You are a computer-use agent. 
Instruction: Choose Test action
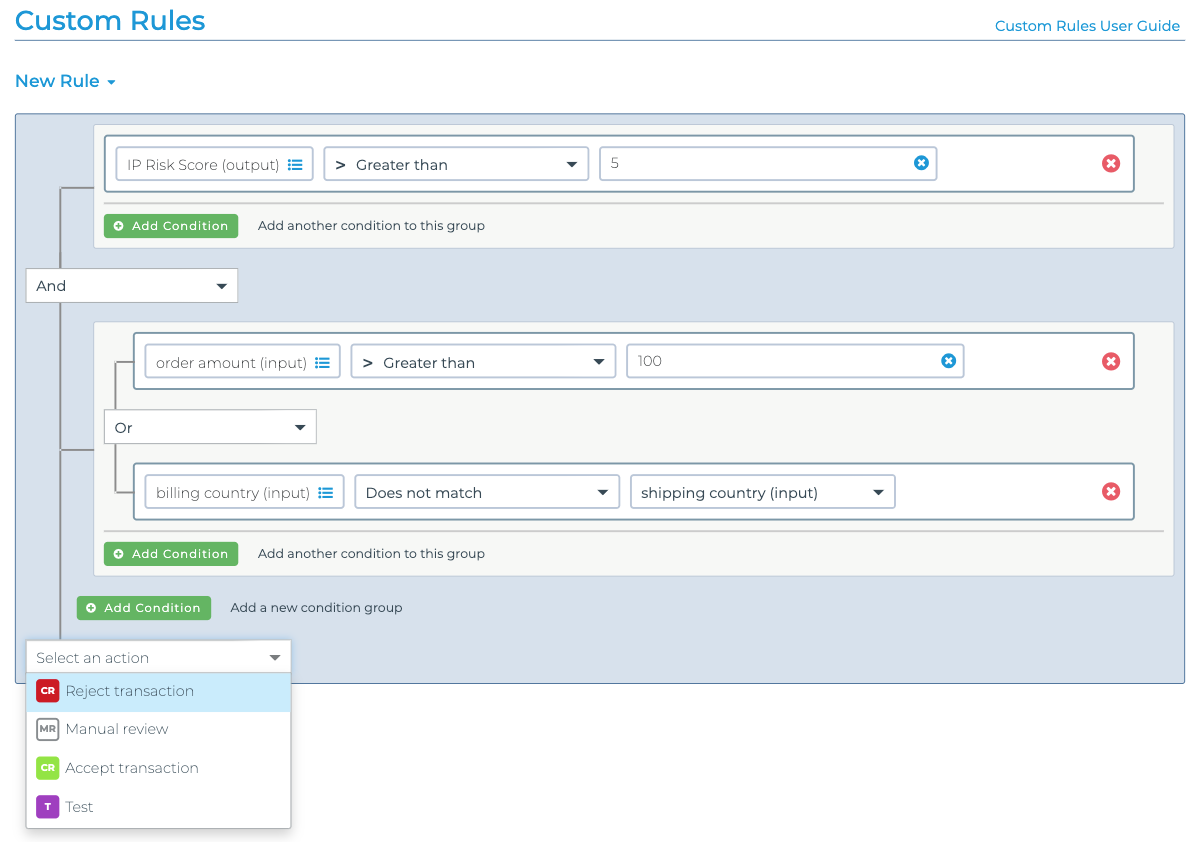pos(159,807)
